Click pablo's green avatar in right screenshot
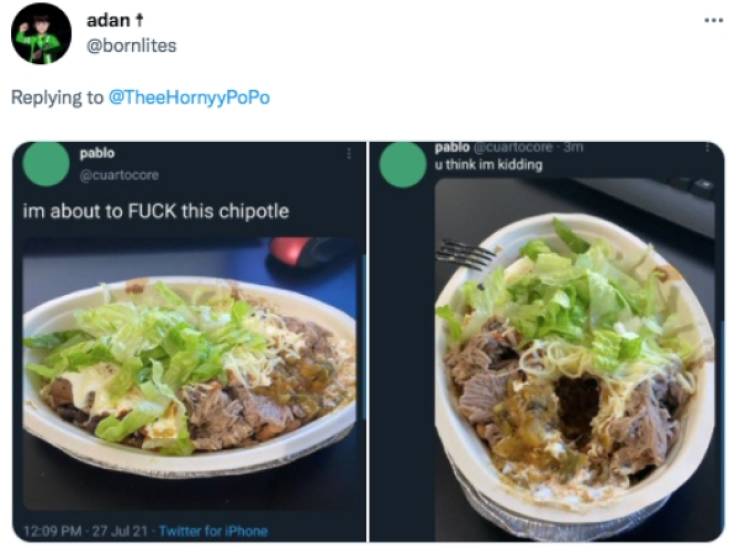The height and width of the screenshot is (559, 740). (403, 165)
